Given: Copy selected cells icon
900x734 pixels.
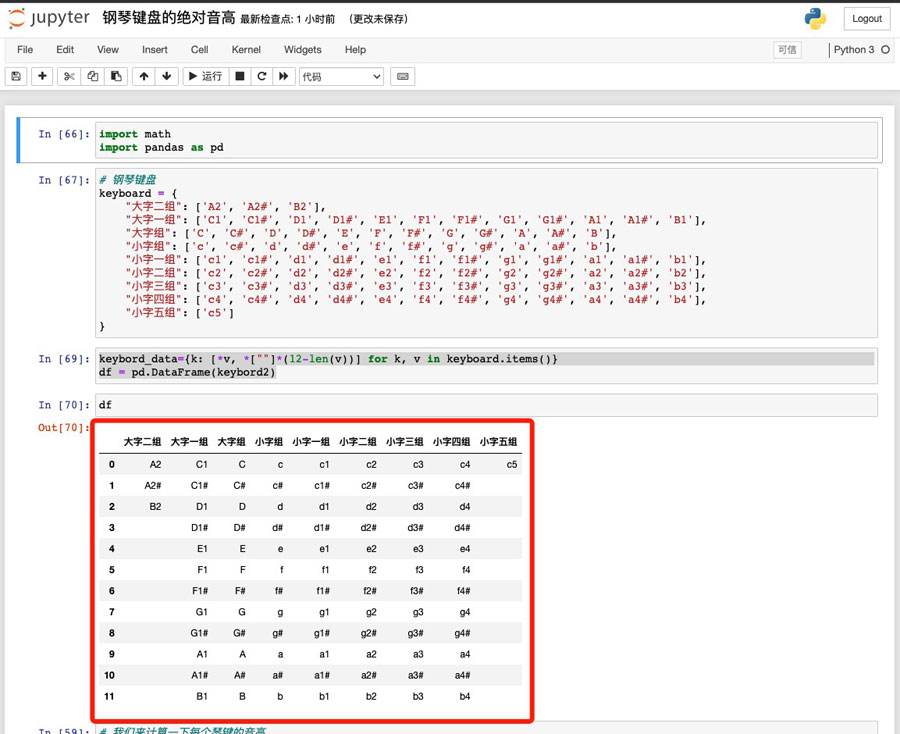Looking at the screenshot, I should coord(92,76).
